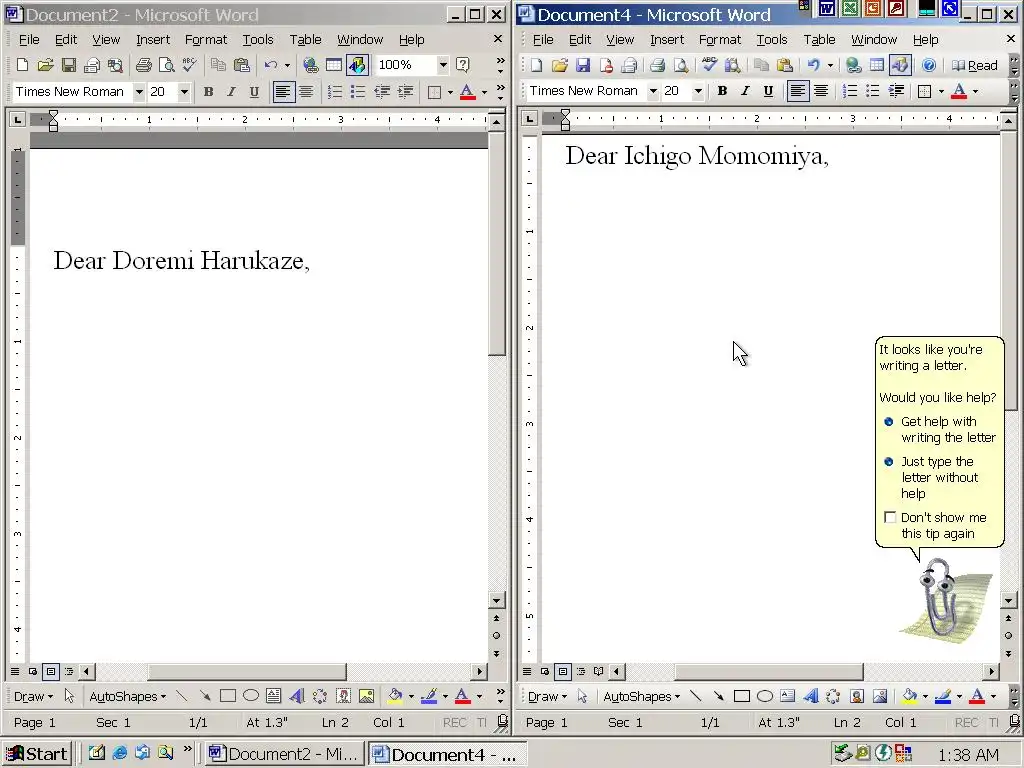Toggle Bold in Document4 formatting toolbar
The width and height of the screenshot is (1024, 768).
click(x=722, y=91)
